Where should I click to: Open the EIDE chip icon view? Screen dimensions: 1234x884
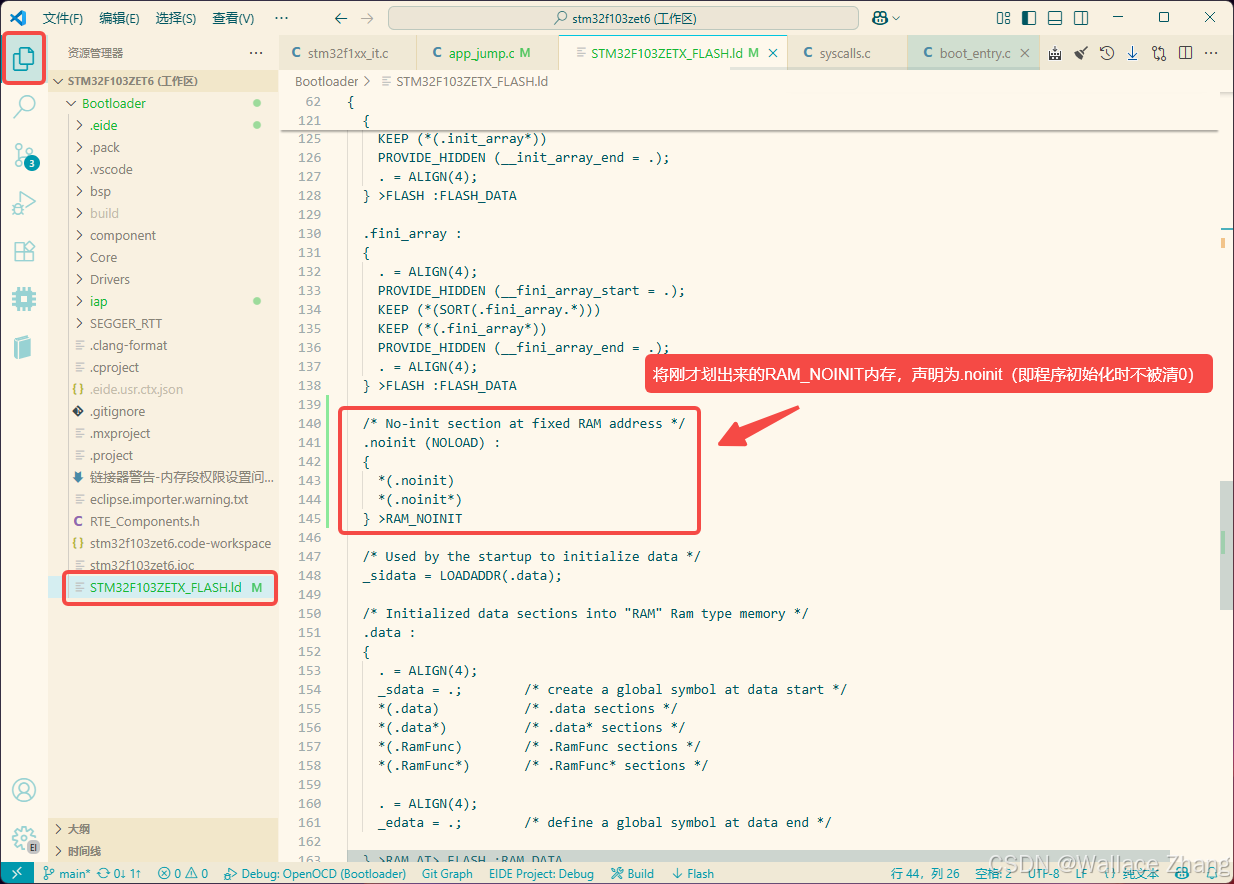(24, 299)
